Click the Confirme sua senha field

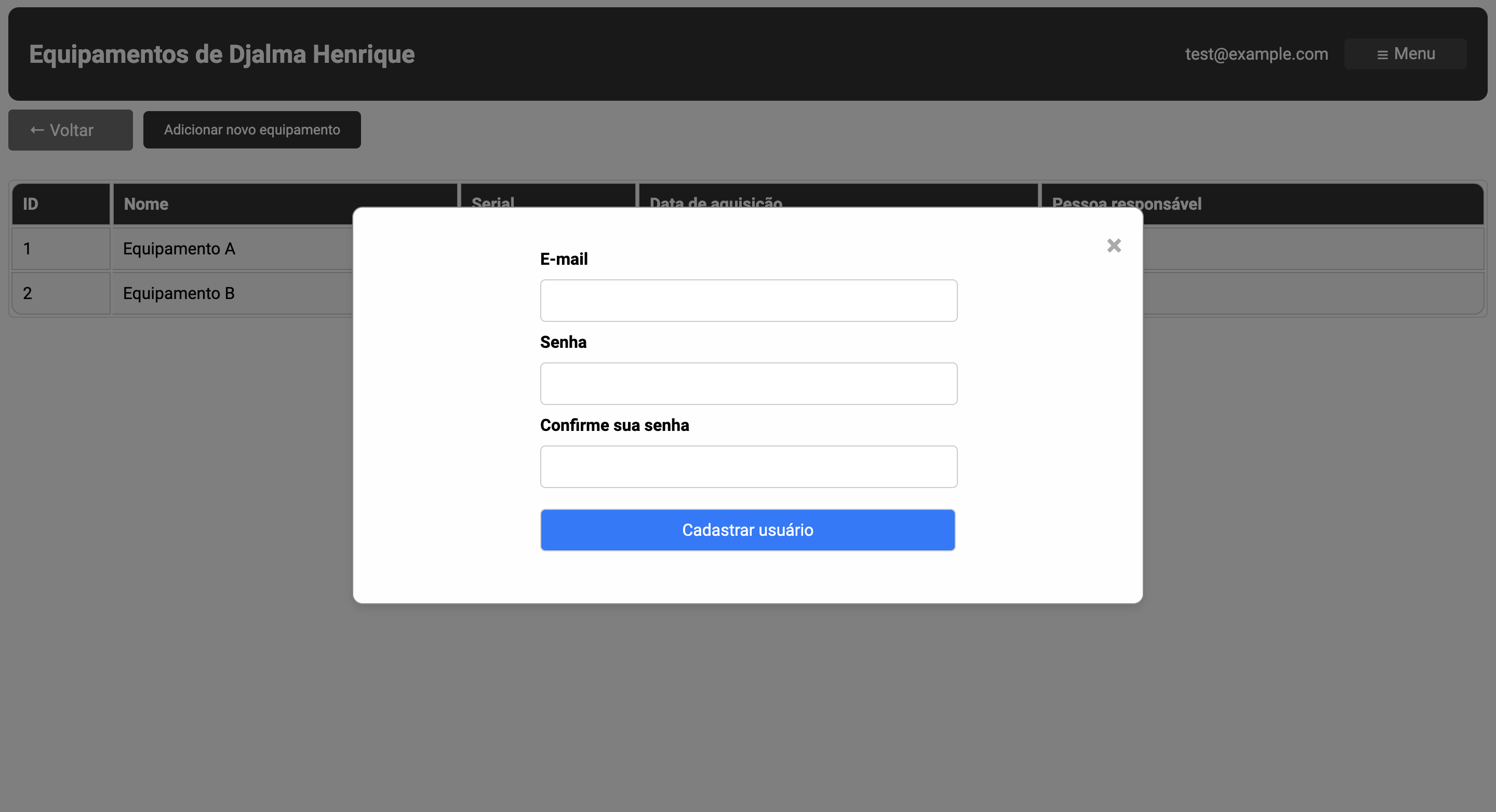[748, 466]
